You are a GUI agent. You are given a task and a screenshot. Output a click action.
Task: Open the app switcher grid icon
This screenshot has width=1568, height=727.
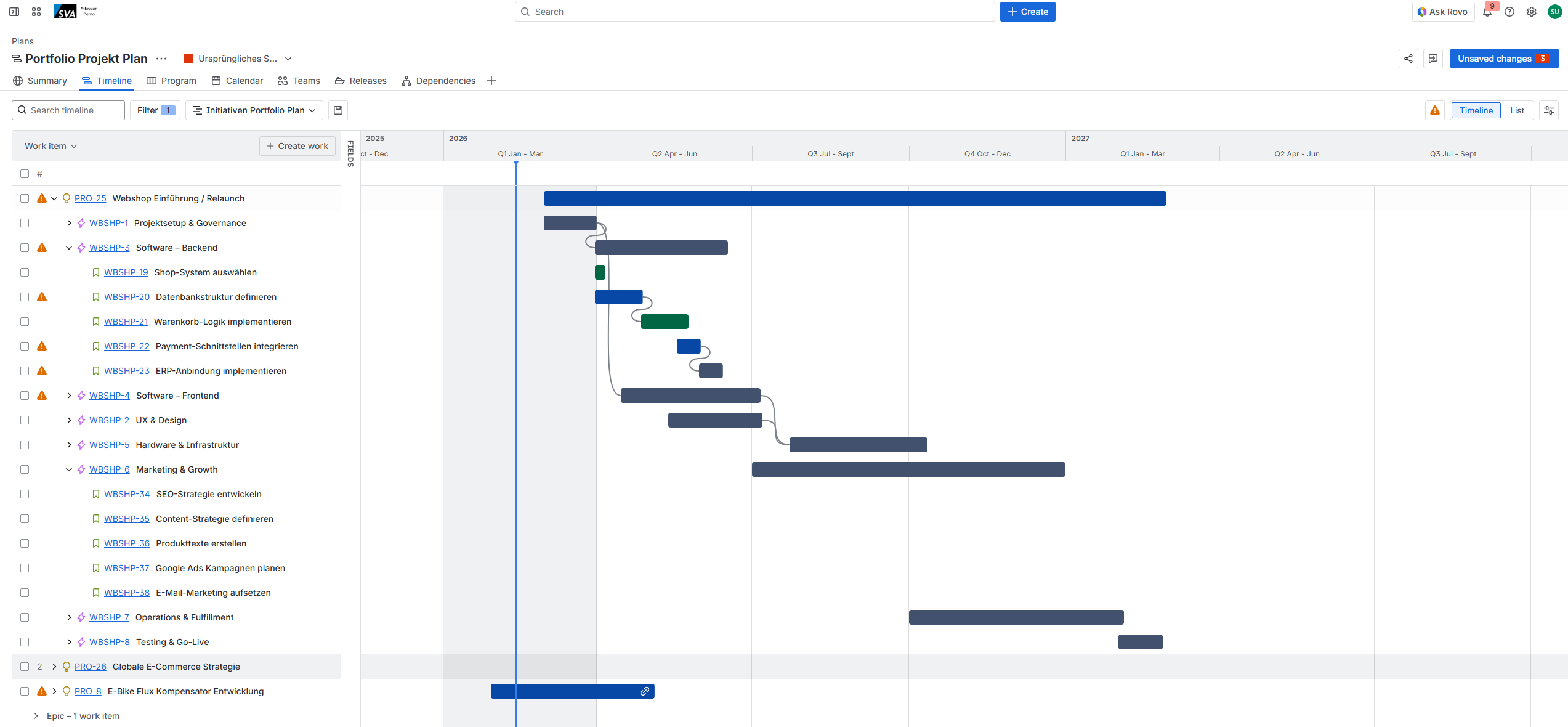[36, 12]
